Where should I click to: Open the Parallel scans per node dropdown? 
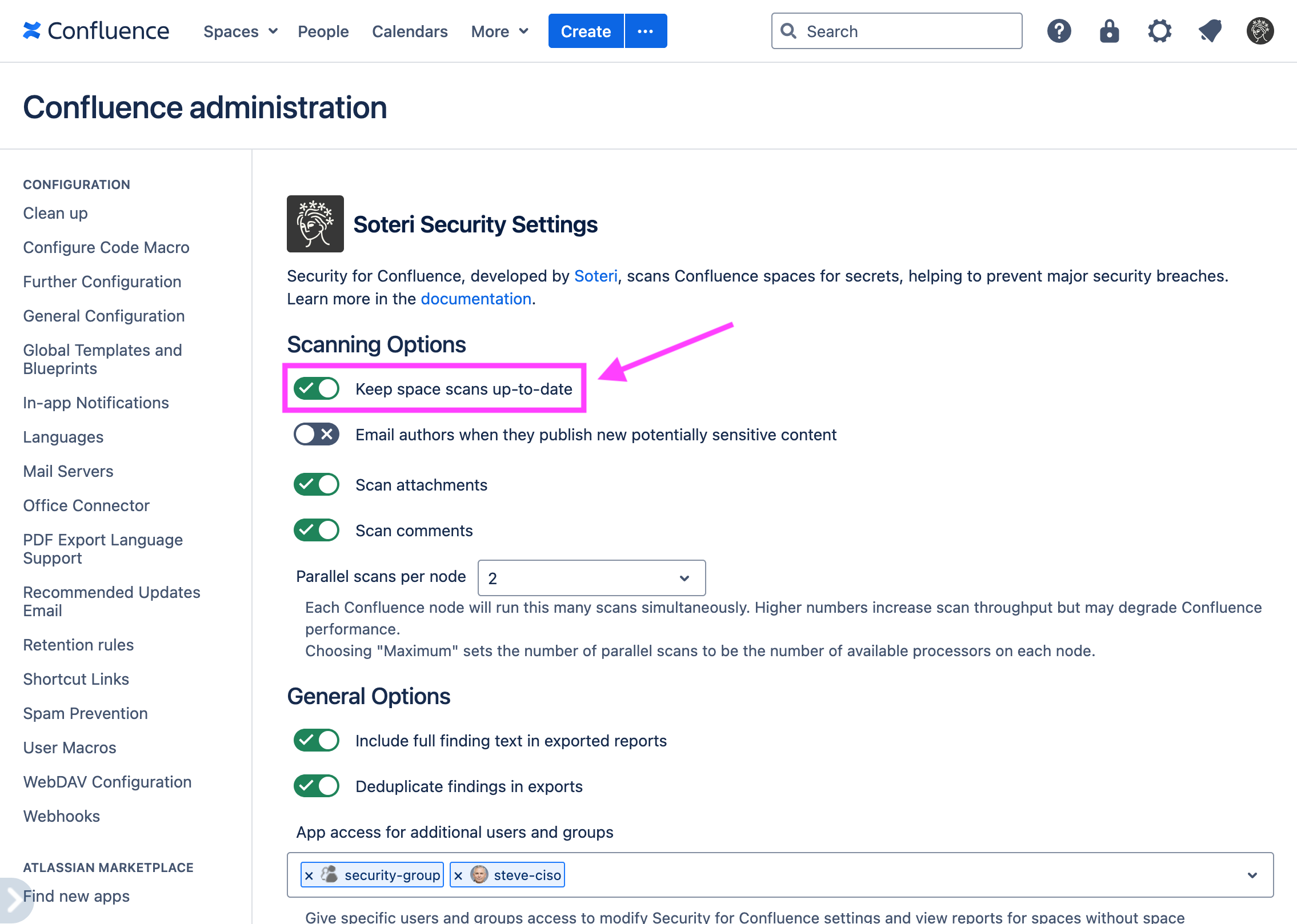[x=591, y=578]
